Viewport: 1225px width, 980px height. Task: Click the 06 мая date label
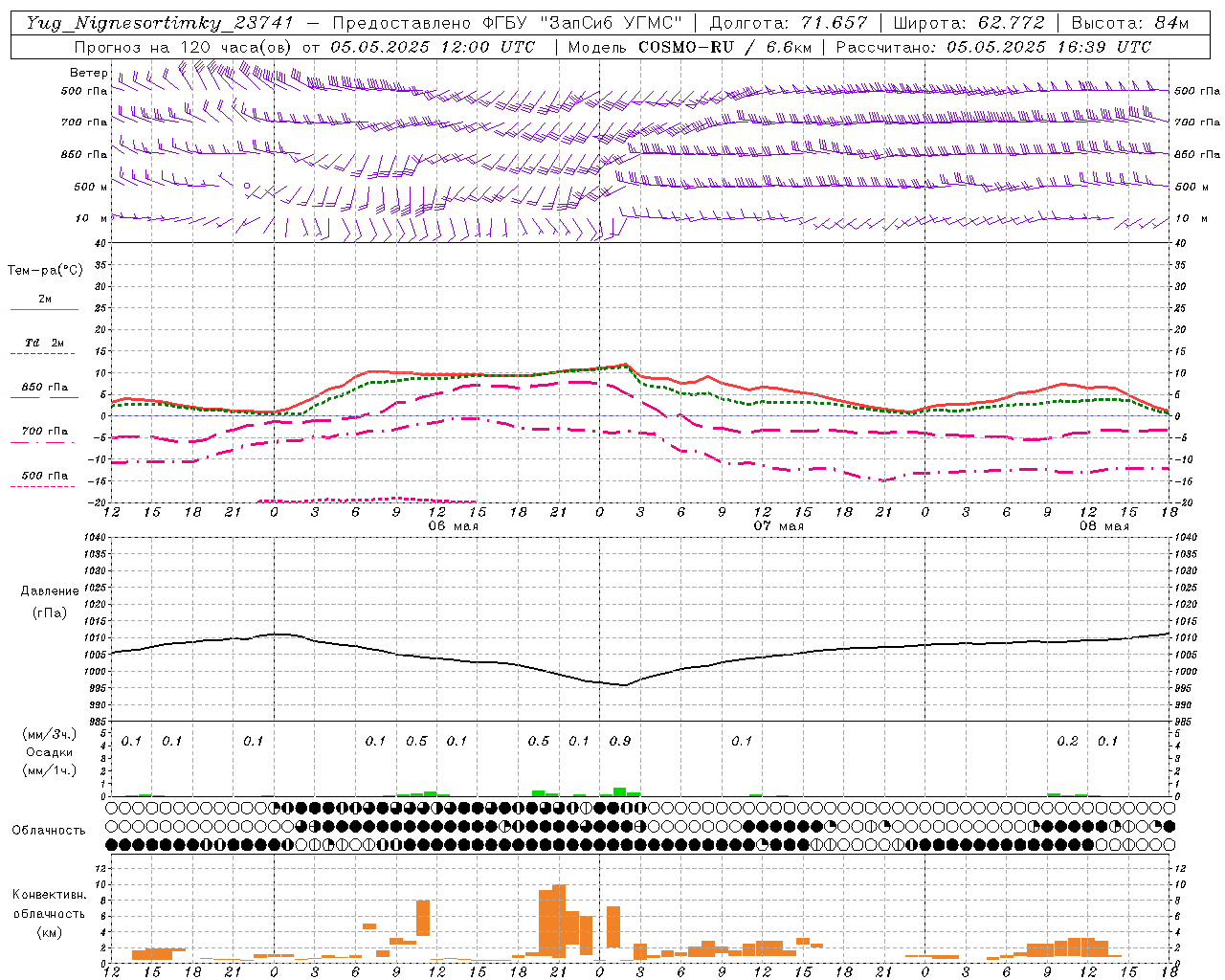[454, 526]
